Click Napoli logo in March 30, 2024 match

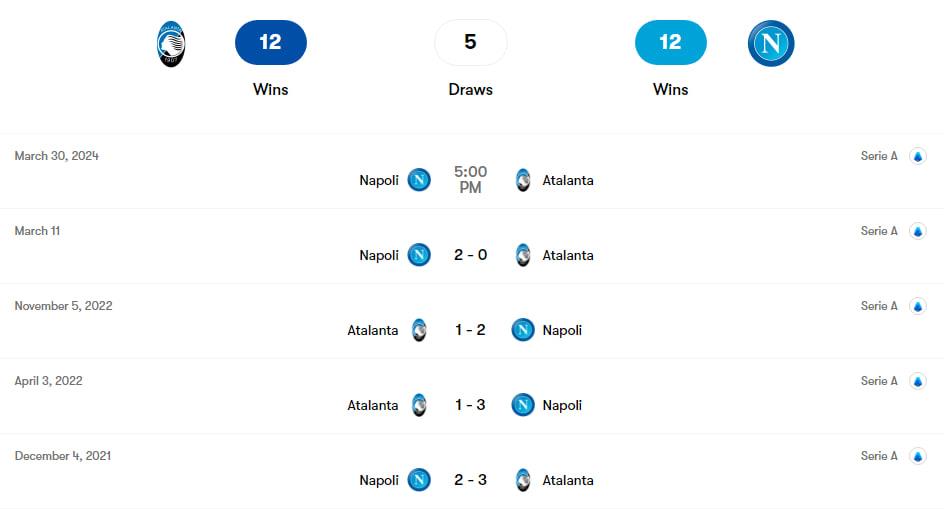point(419,180)
